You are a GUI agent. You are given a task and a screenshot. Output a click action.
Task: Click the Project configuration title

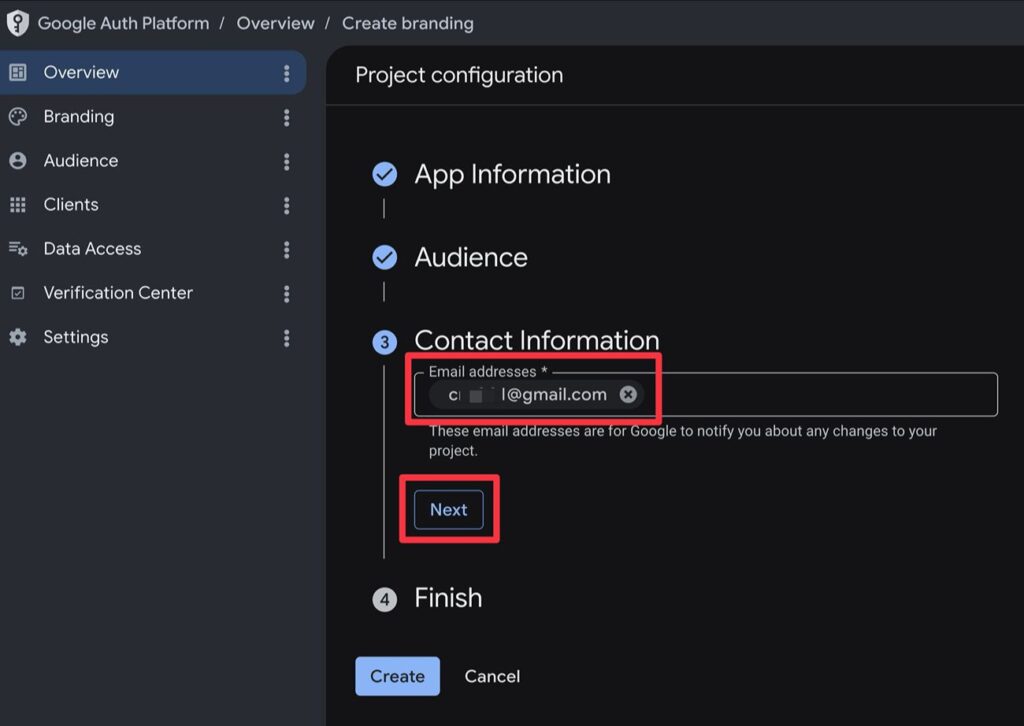tap(459, 75)
